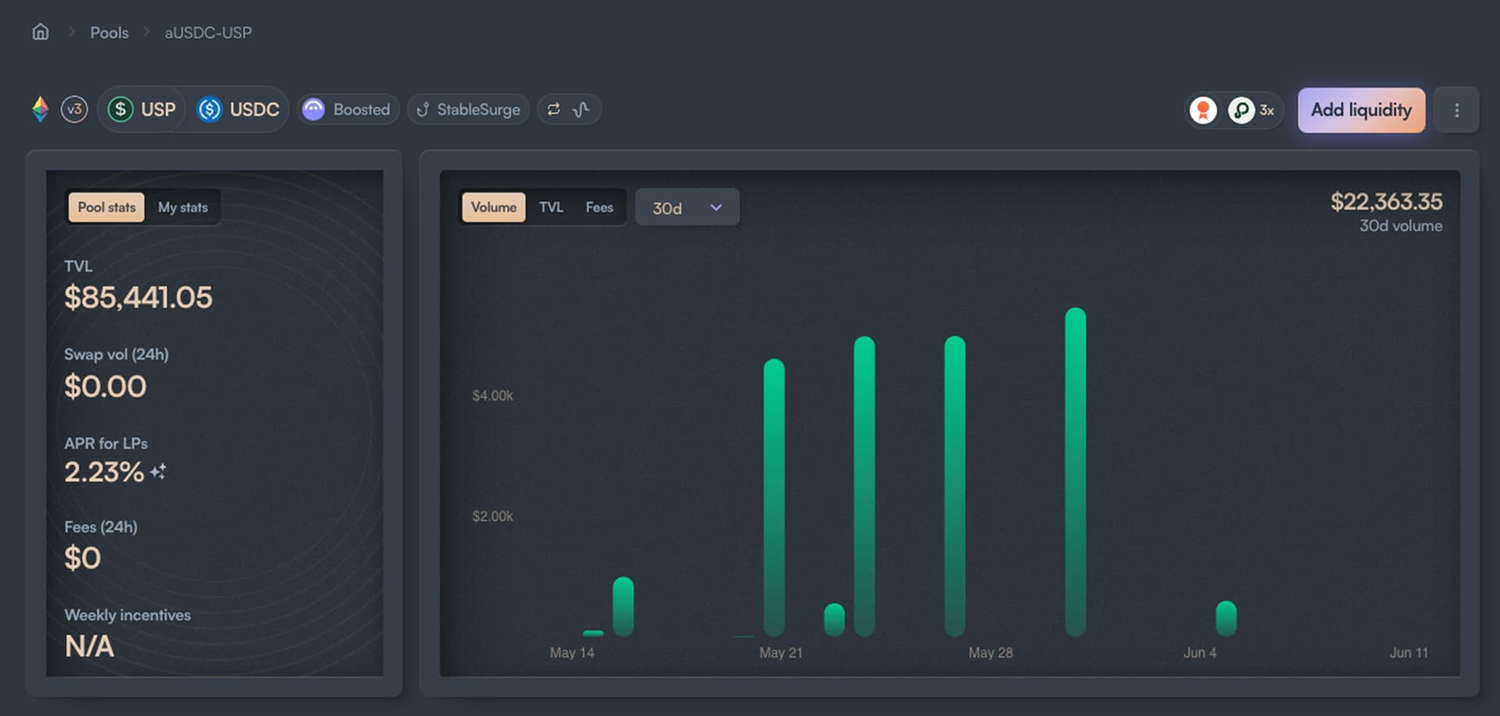Viewport: 1500px width, 716px height.
Task: Click the USDC token icon
Action: click(x=209, y=110)
